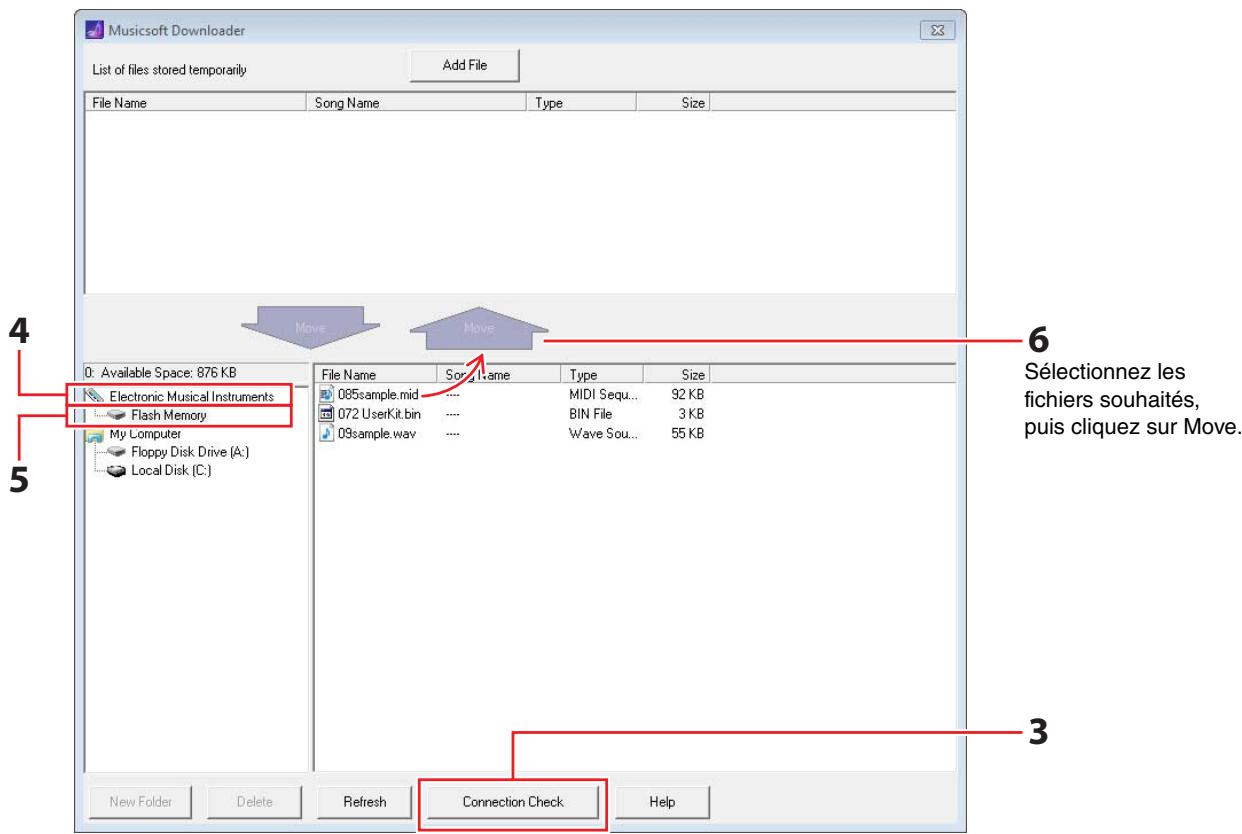Sort temporary list by Size header
Screen dimensions: 1242x834
(673, 102)
